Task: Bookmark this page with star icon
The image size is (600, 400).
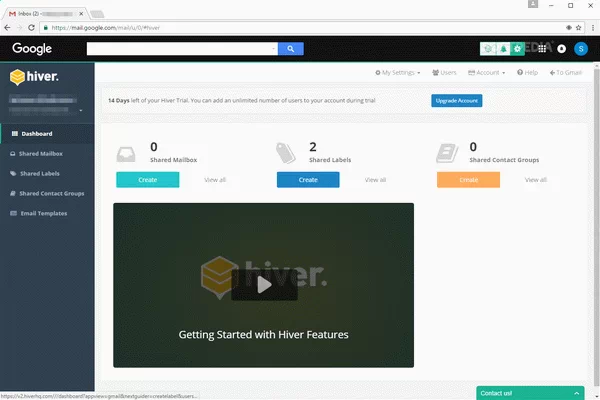Action: (x=568, y=27)
